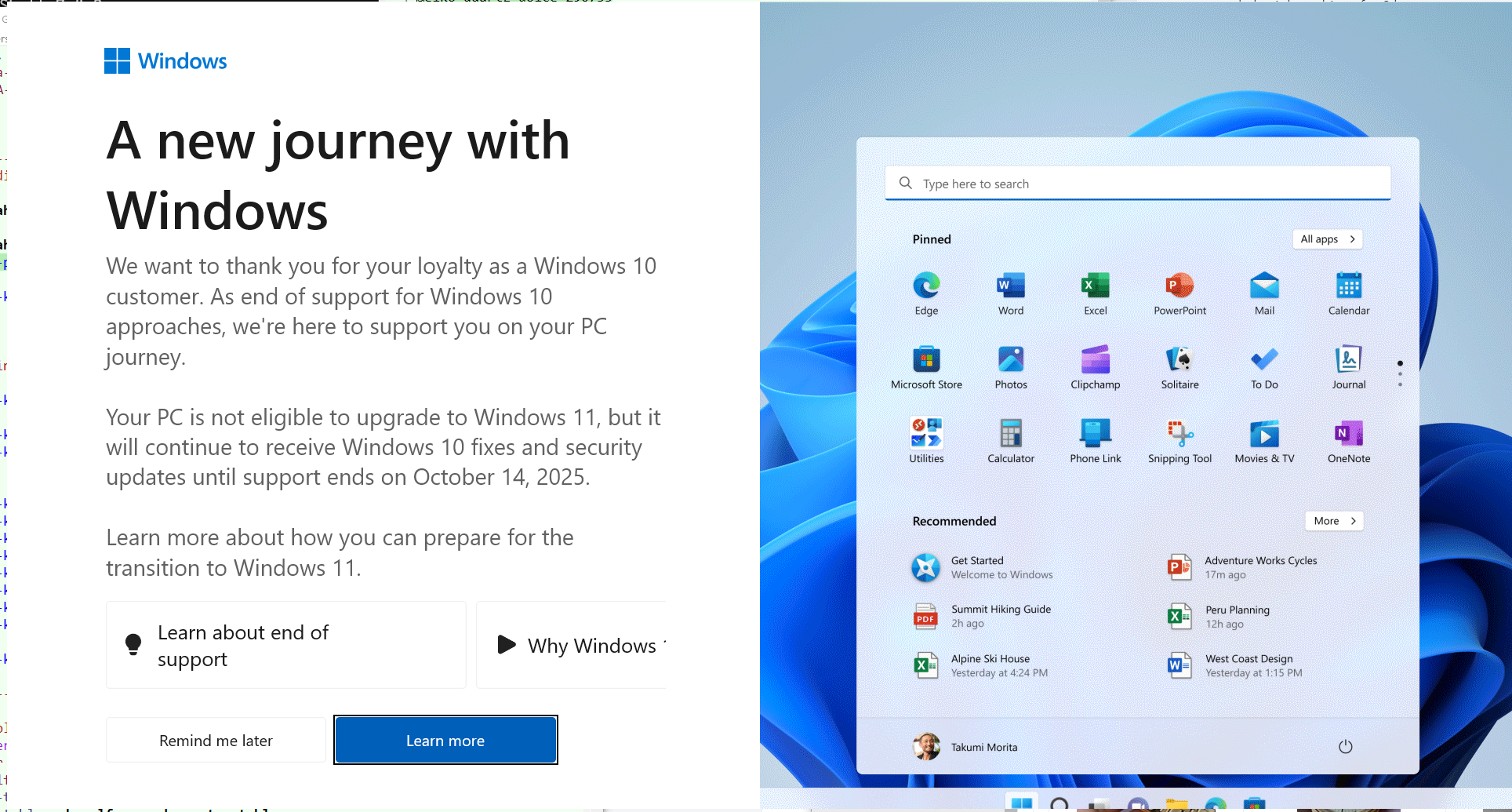Click the Takumi Morita user name
The image size is (1512, 812).
[984, 747]
